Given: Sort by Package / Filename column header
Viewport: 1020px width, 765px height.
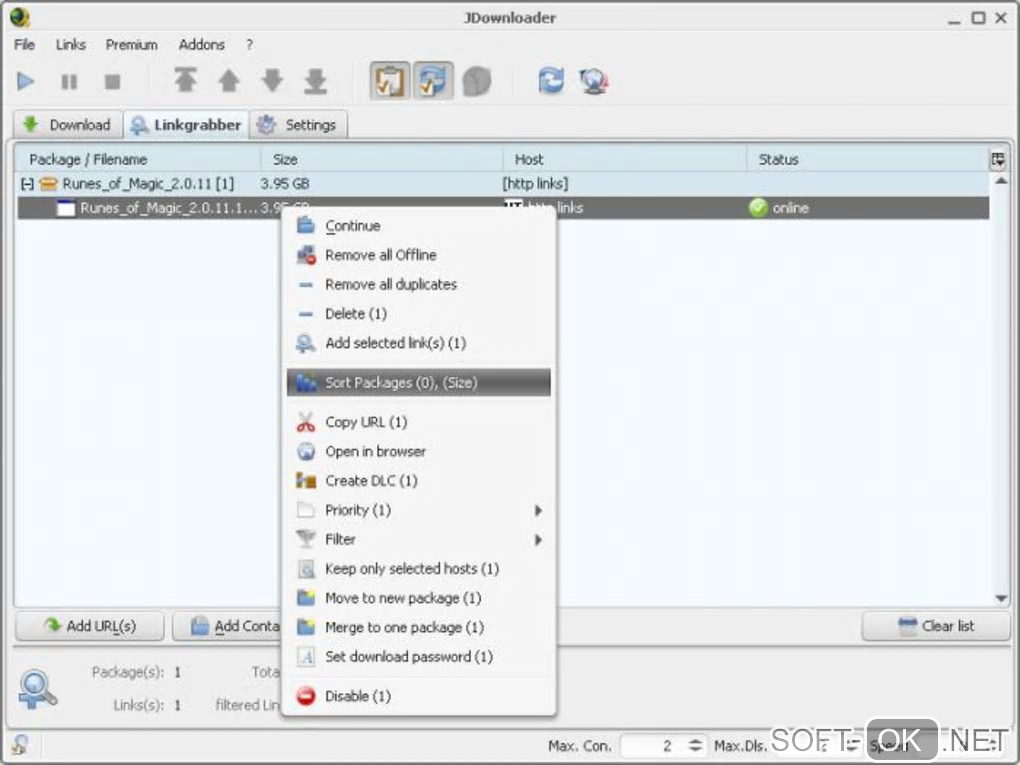Looking at the screenshot, I should (x=138, y=159).
